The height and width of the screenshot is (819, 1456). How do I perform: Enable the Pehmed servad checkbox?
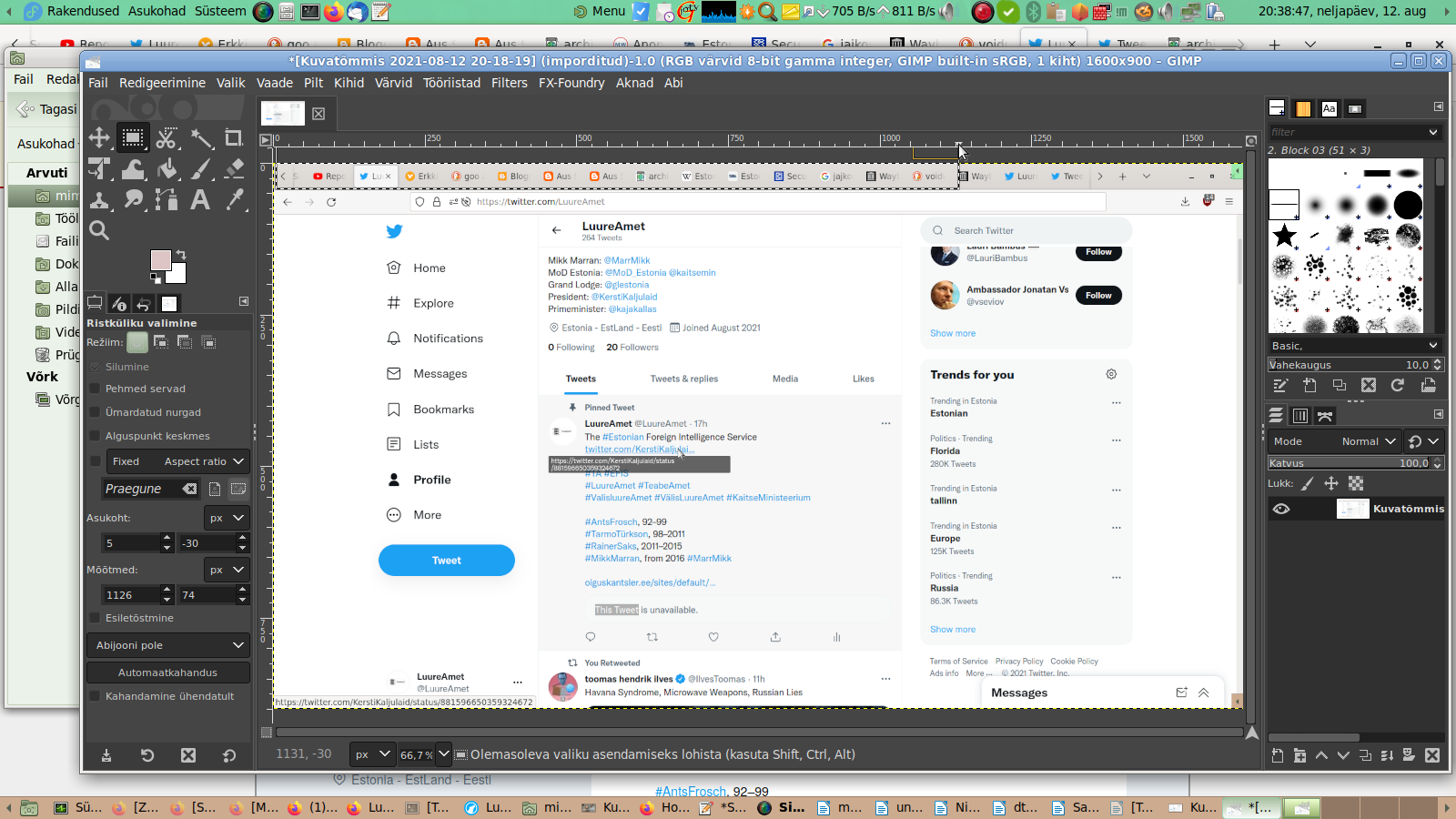pos(95,389)
